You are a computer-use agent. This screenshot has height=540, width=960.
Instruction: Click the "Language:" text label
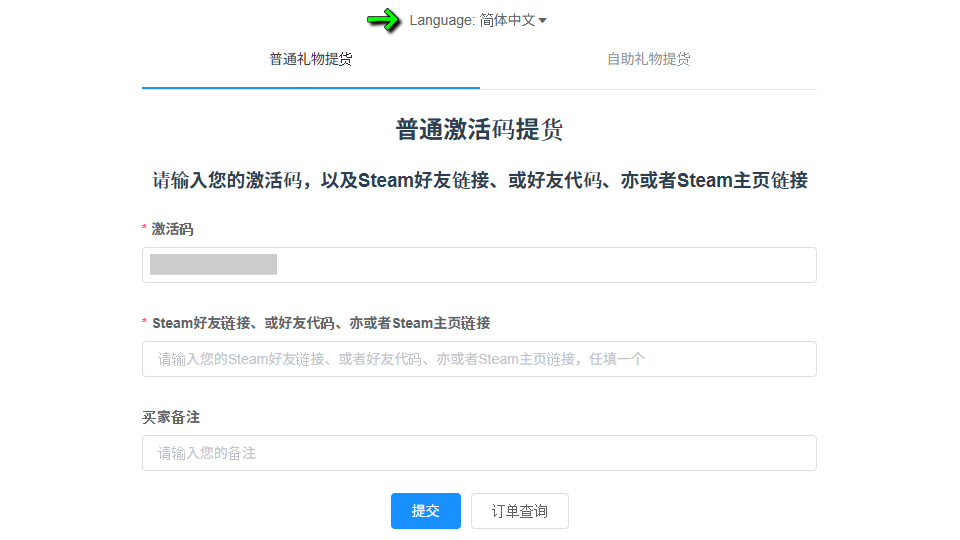[441, 20]
